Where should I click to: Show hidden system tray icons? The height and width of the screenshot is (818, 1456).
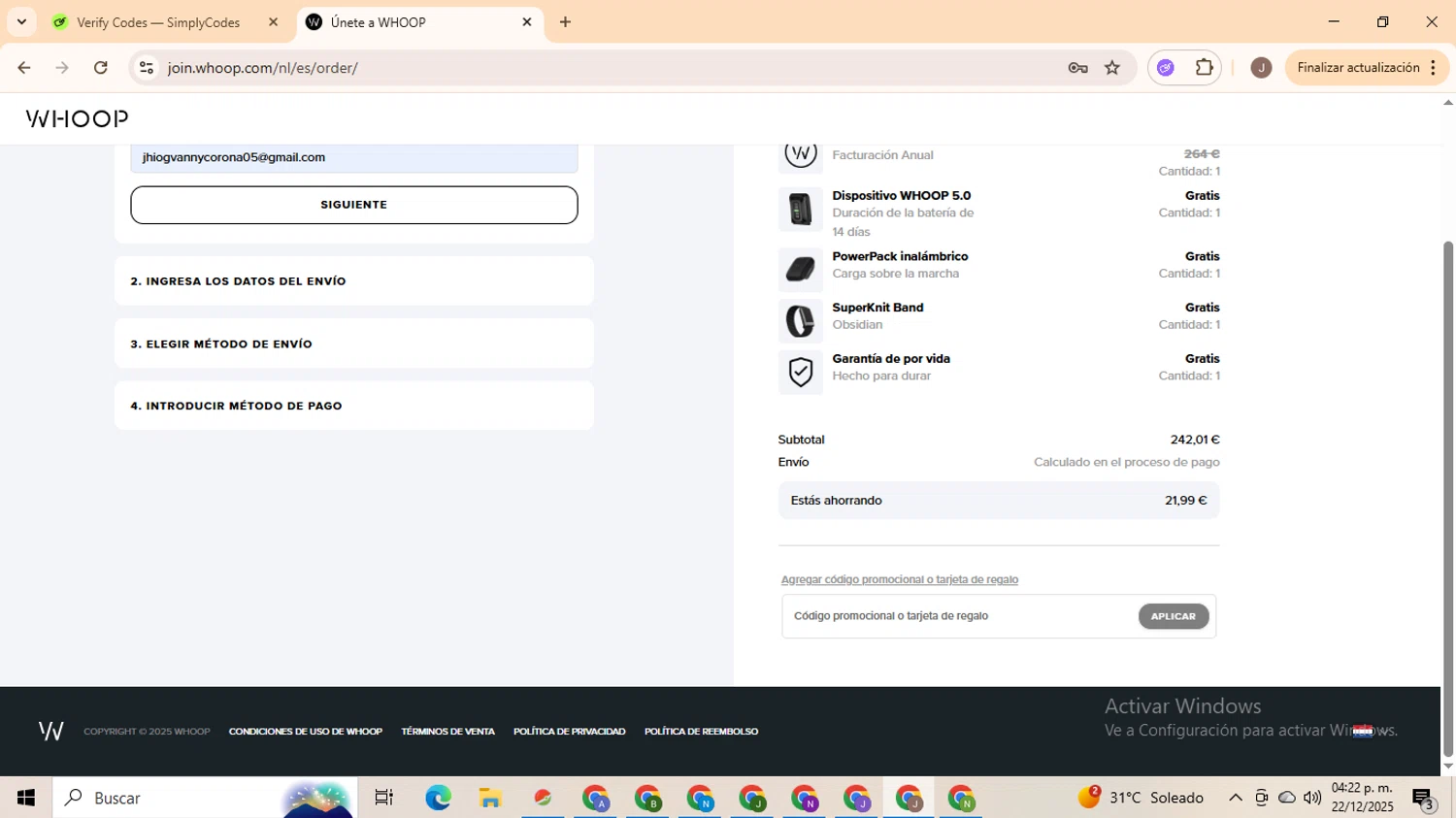coord(1236,798)
